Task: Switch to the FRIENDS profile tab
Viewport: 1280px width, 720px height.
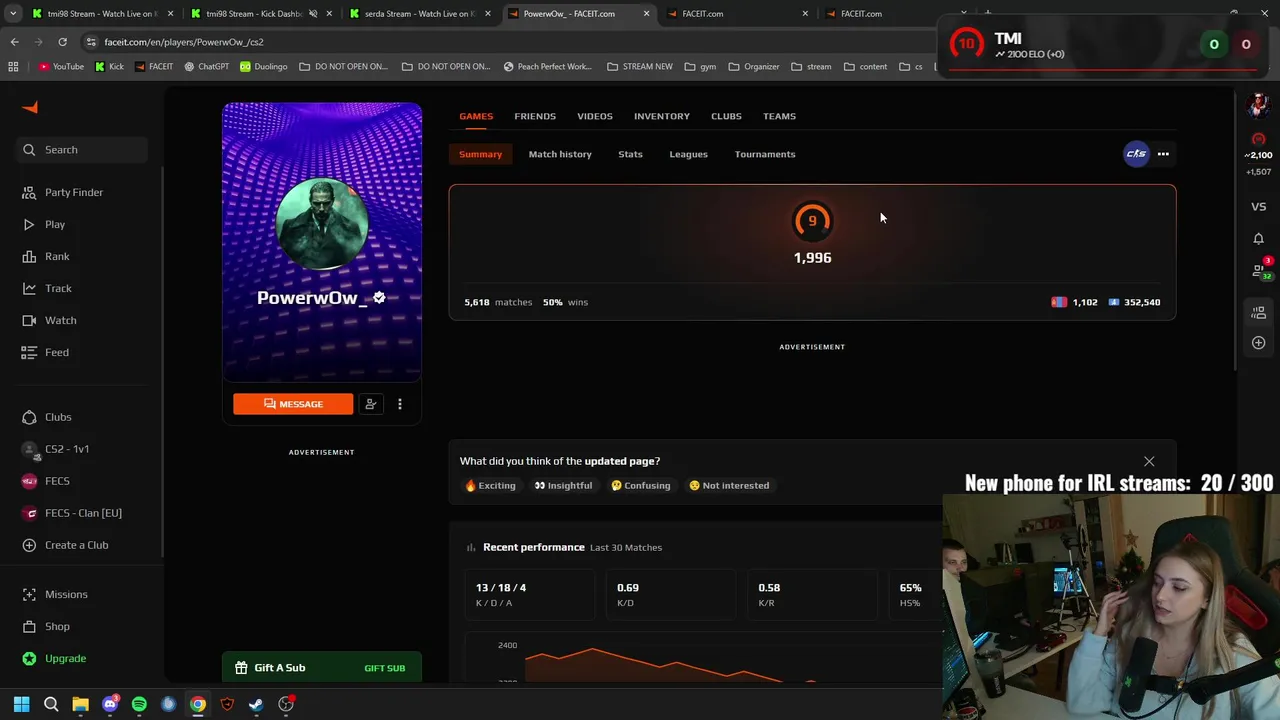Action: 535,116
